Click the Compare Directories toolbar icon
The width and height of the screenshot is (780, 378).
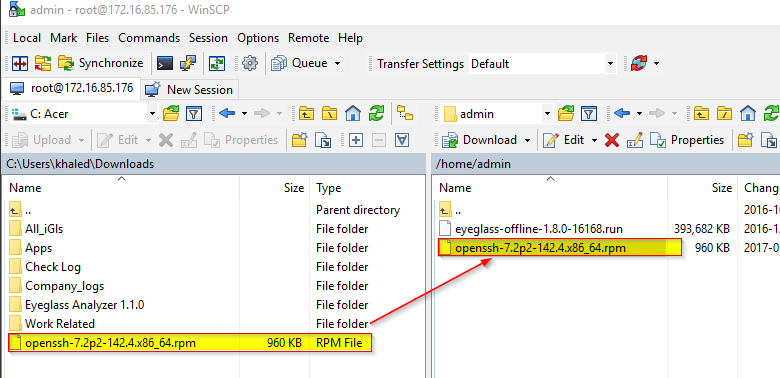click(x=20, y=63)
